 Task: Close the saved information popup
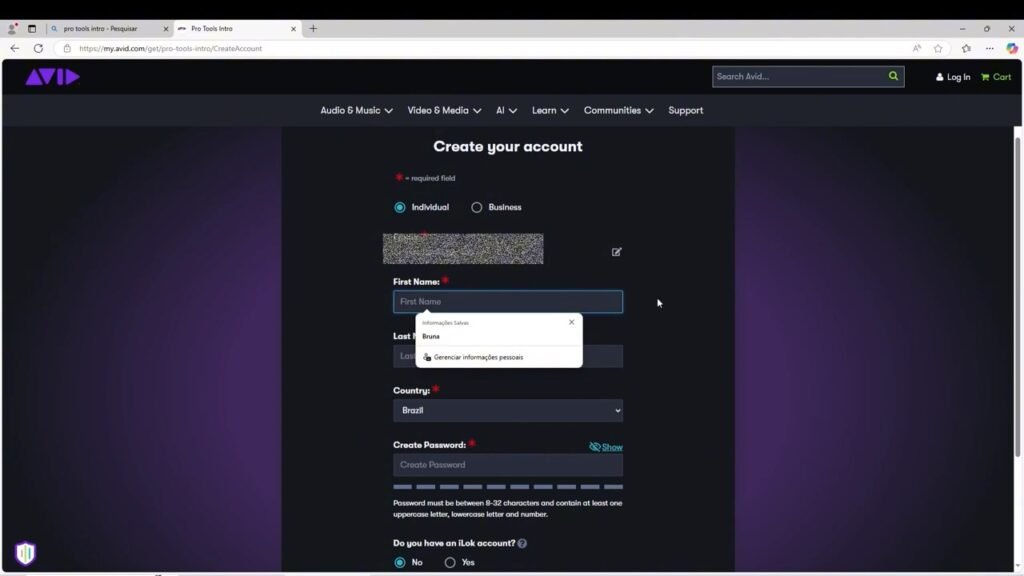point(571,322)
